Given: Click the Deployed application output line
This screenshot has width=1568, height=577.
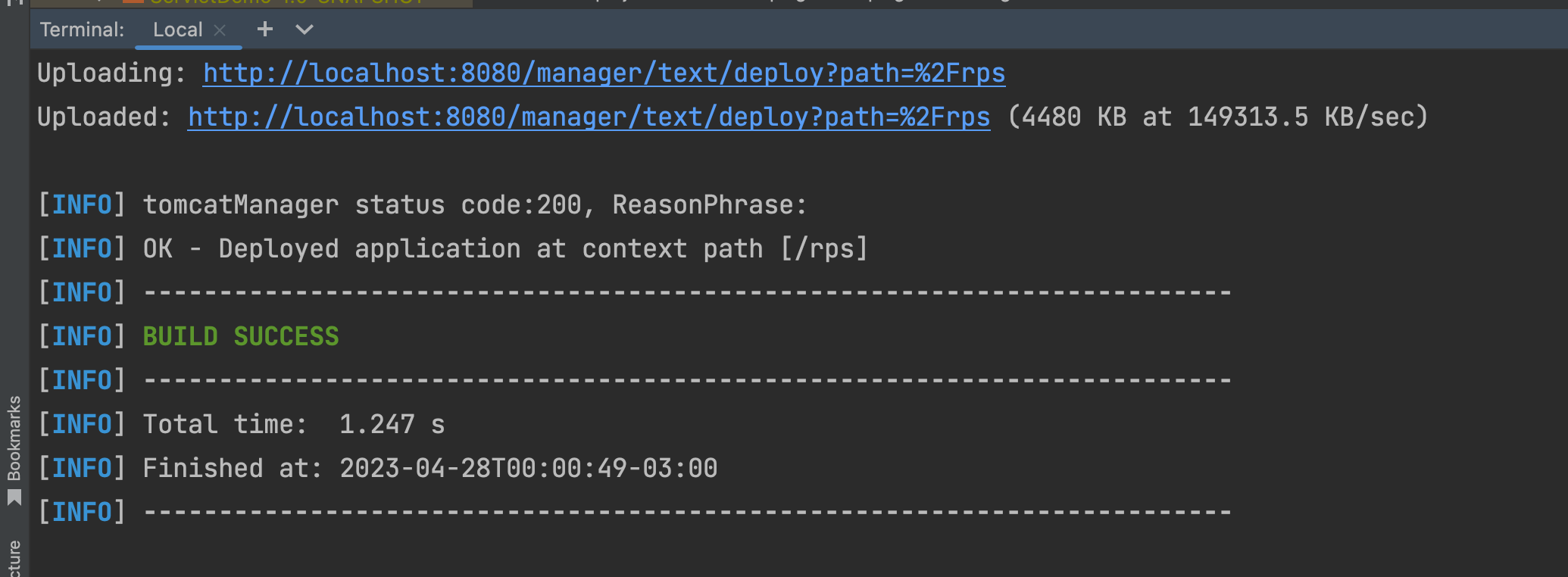Looking at the screenshot, I should (505, 249).
